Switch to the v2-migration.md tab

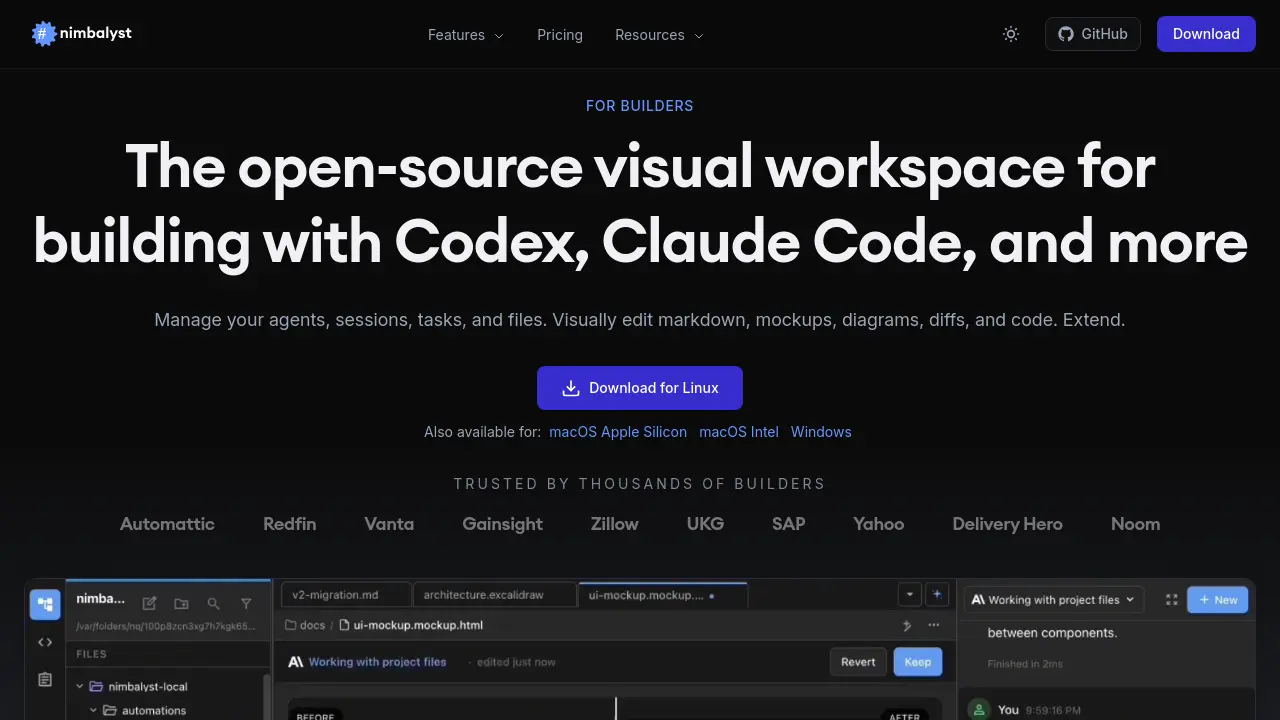pos(345,595)
